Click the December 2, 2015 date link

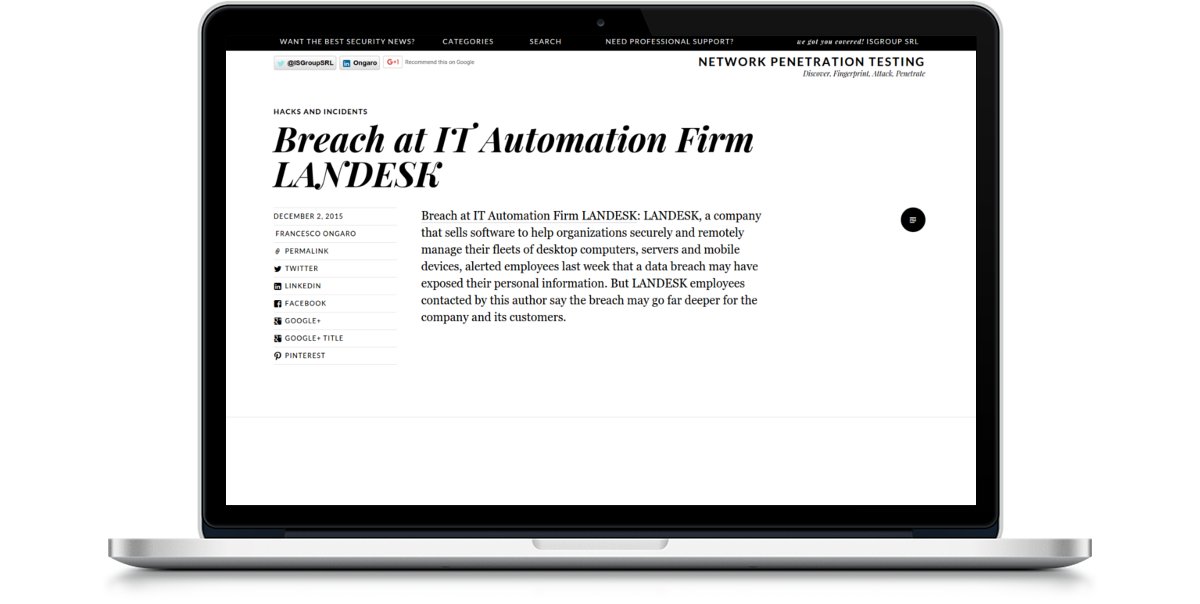point(308,216)
